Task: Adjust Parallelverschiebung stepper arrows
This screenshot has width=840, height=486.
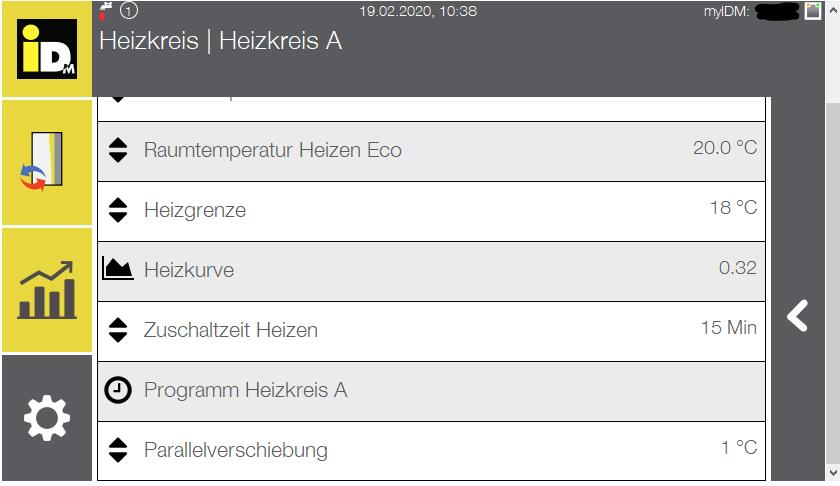Action: (x=118, y=450)
